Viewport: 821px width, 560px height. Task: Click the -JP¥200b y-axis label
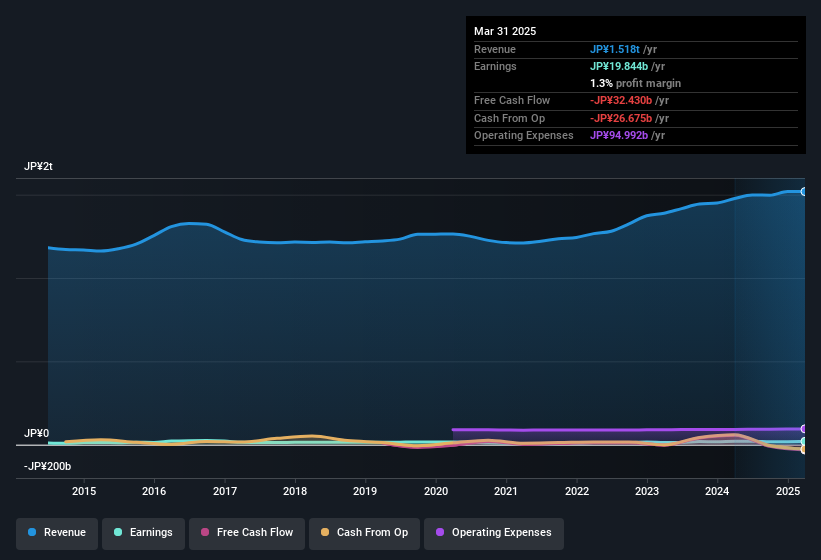pos(47,466)
